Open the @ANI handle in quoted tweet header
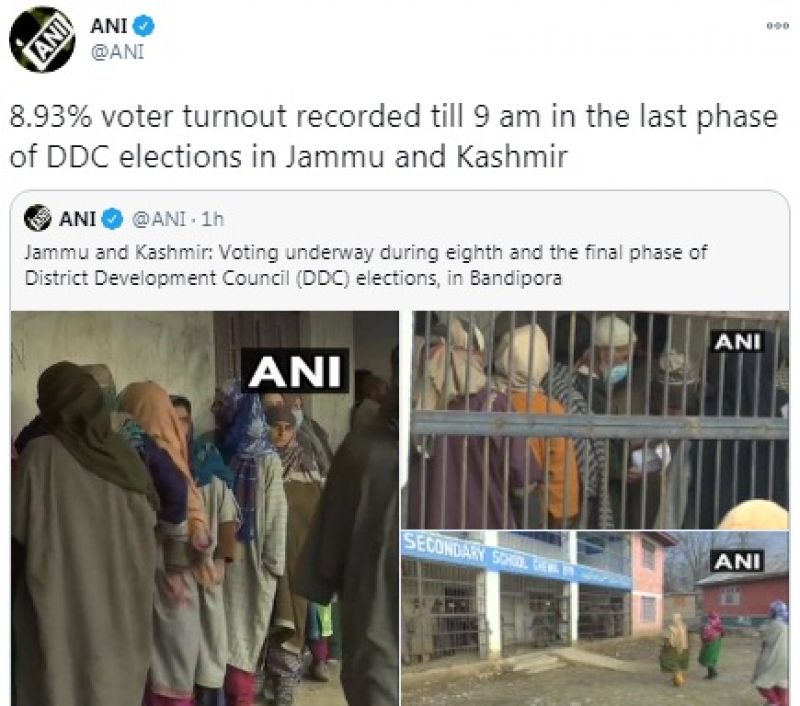The image size is (800, 706). pos(159,219)
